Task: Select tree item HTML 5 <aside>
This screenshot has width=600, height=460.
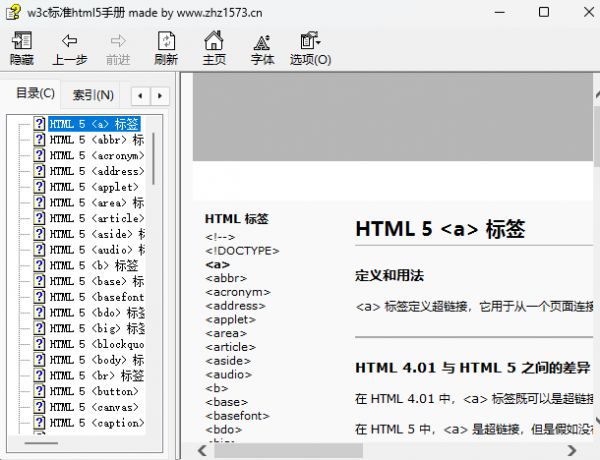Action: point(97,234)
